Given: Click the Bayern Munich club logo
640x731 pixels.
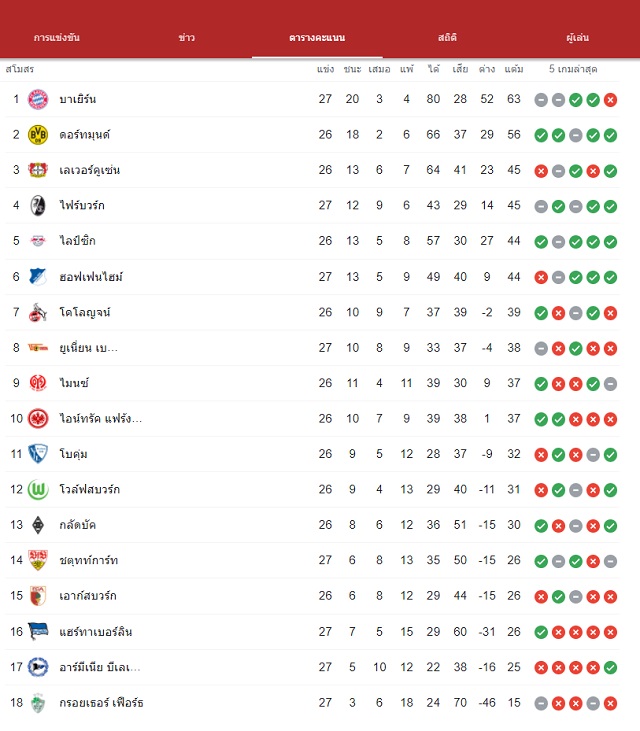Looking at the screenshot, I should pos(38,99).
